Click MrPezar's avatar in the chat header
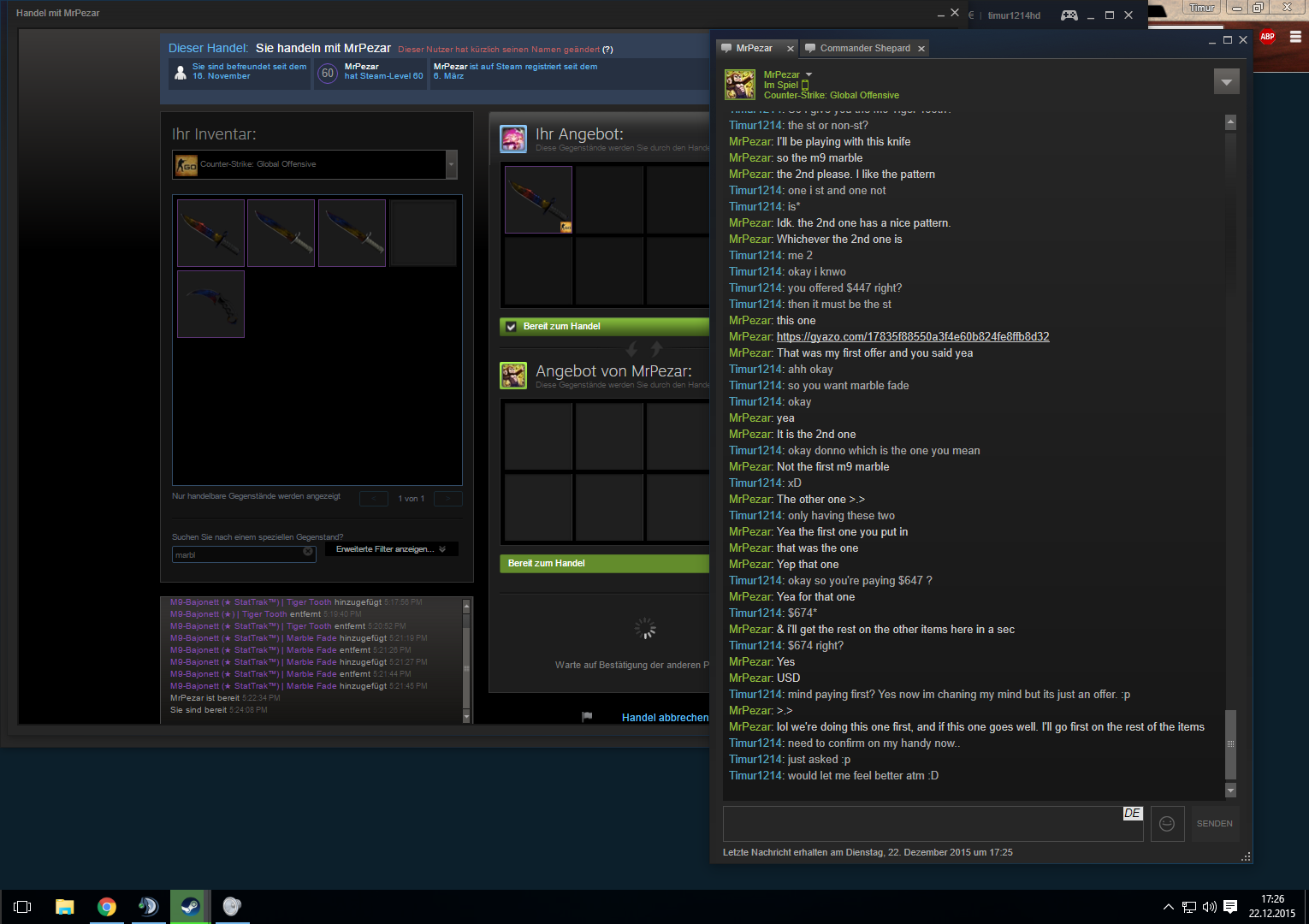Viewport: 1309px width, 924px height. pyautogui.click(x=740, y=85)
